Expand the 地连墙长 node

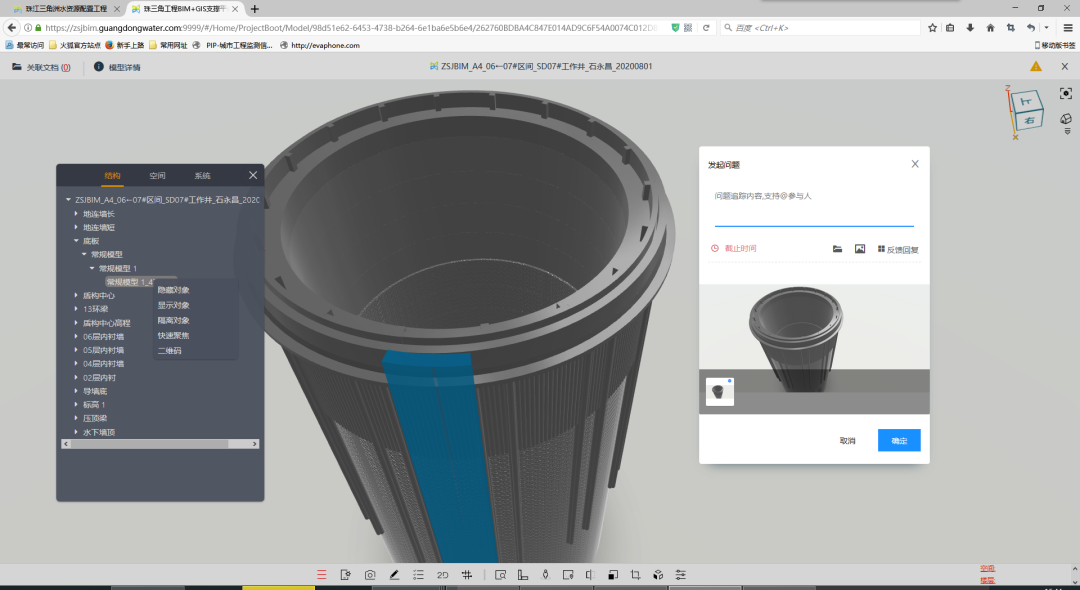[76, 214]
